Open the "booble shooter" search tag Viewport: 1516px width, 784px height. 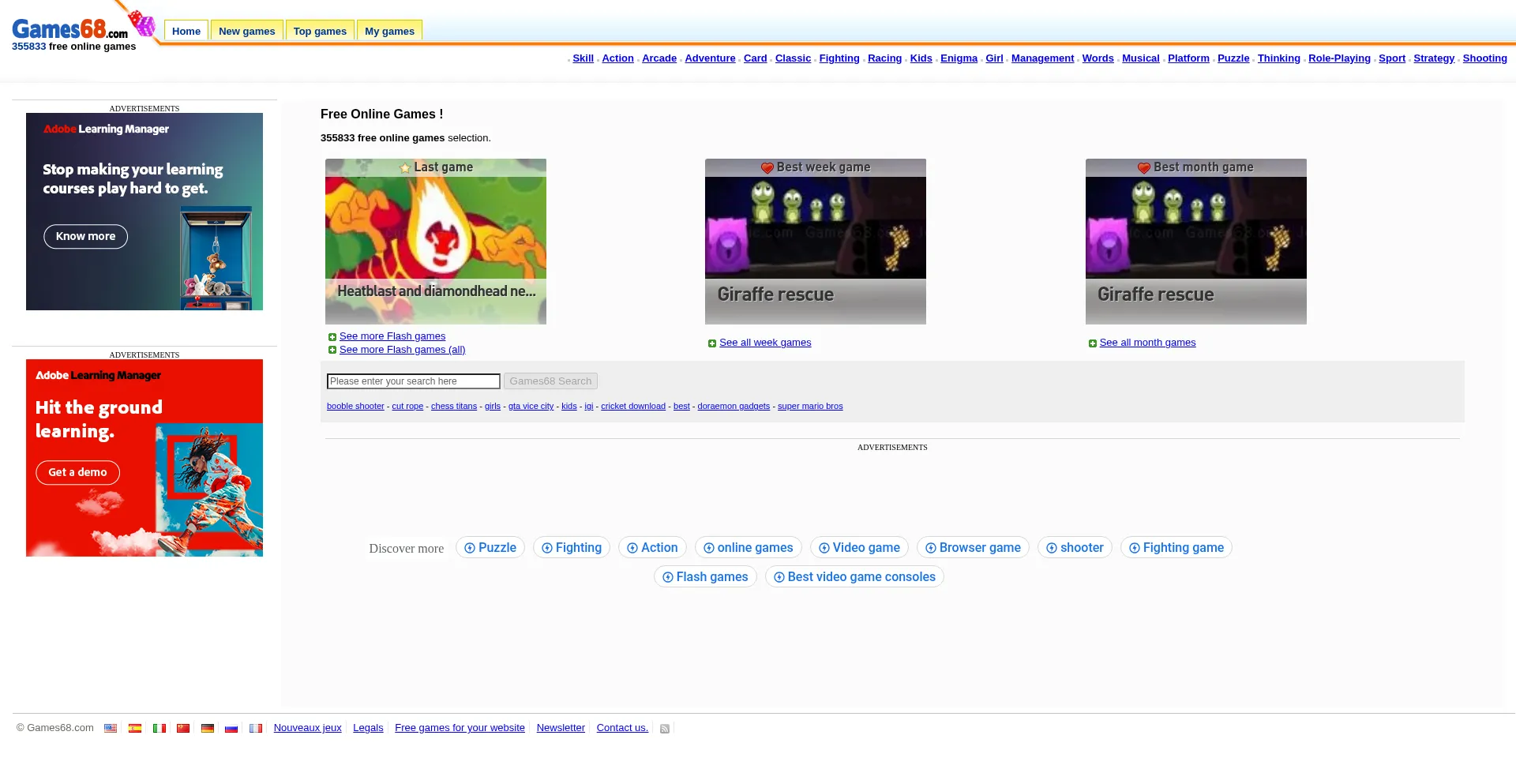(355, 407)
